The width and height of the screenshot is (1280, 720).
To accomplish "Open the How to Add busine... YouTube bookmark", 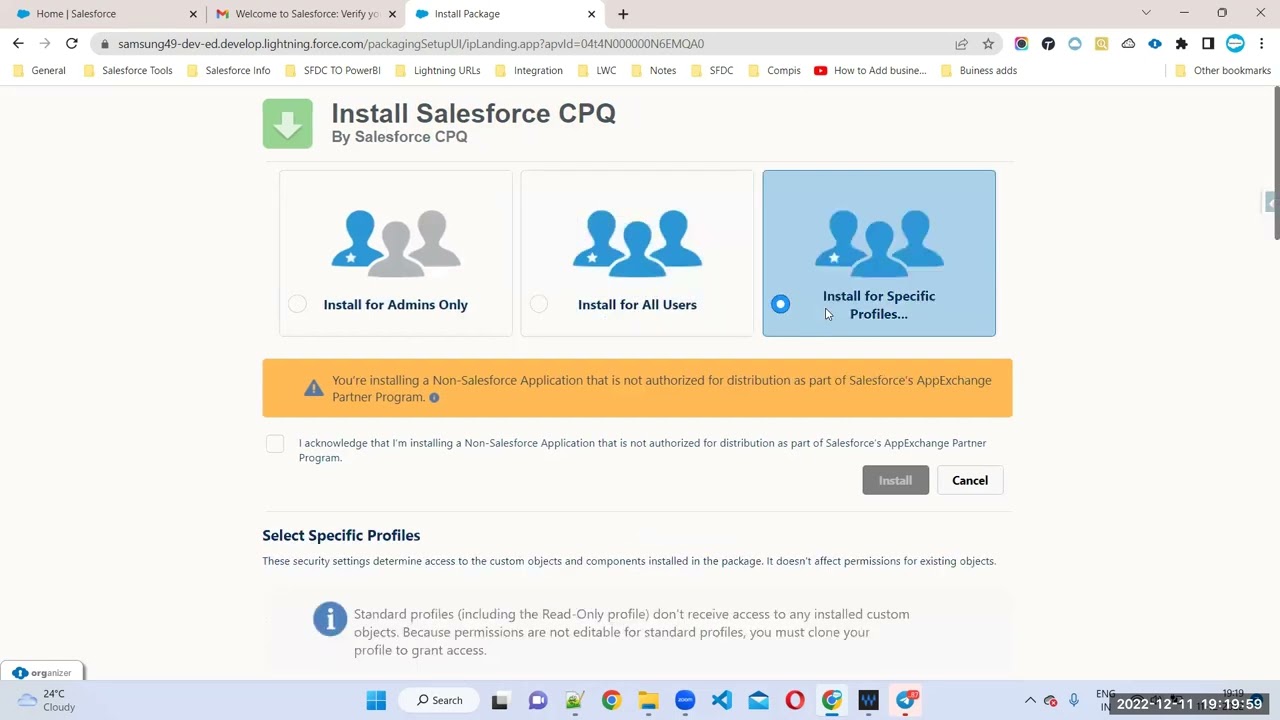I will coord(870,71).
